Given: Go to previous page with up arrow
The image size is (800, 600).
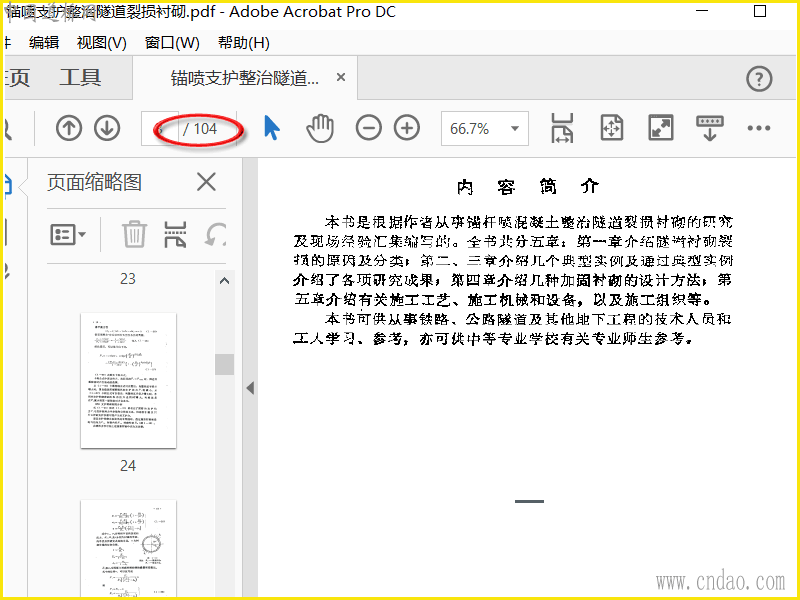Looking at the screenshot, I should (69, 128).
